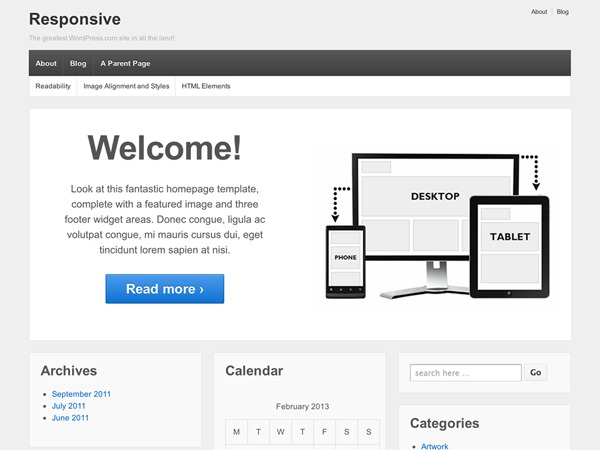Focus the 'search here' input field
This screenshot has height=450, width=600.
(466, 373)
